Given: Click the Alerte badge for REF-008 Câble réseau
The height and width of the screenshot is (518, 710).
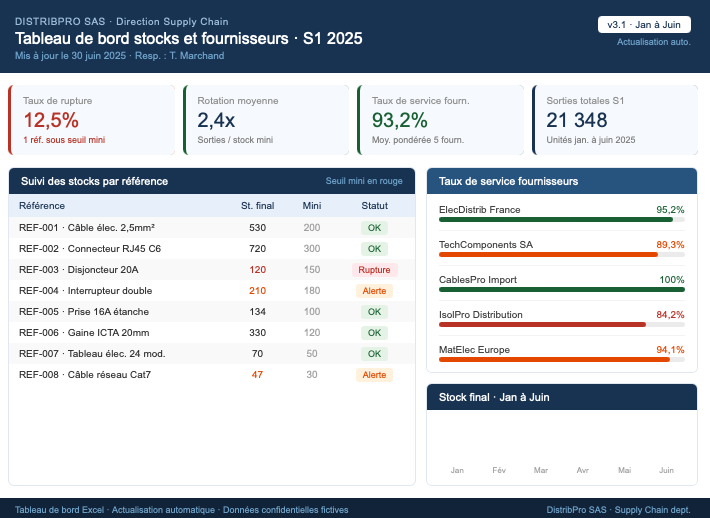Looking at the screenshot, I should pos(374,375).
